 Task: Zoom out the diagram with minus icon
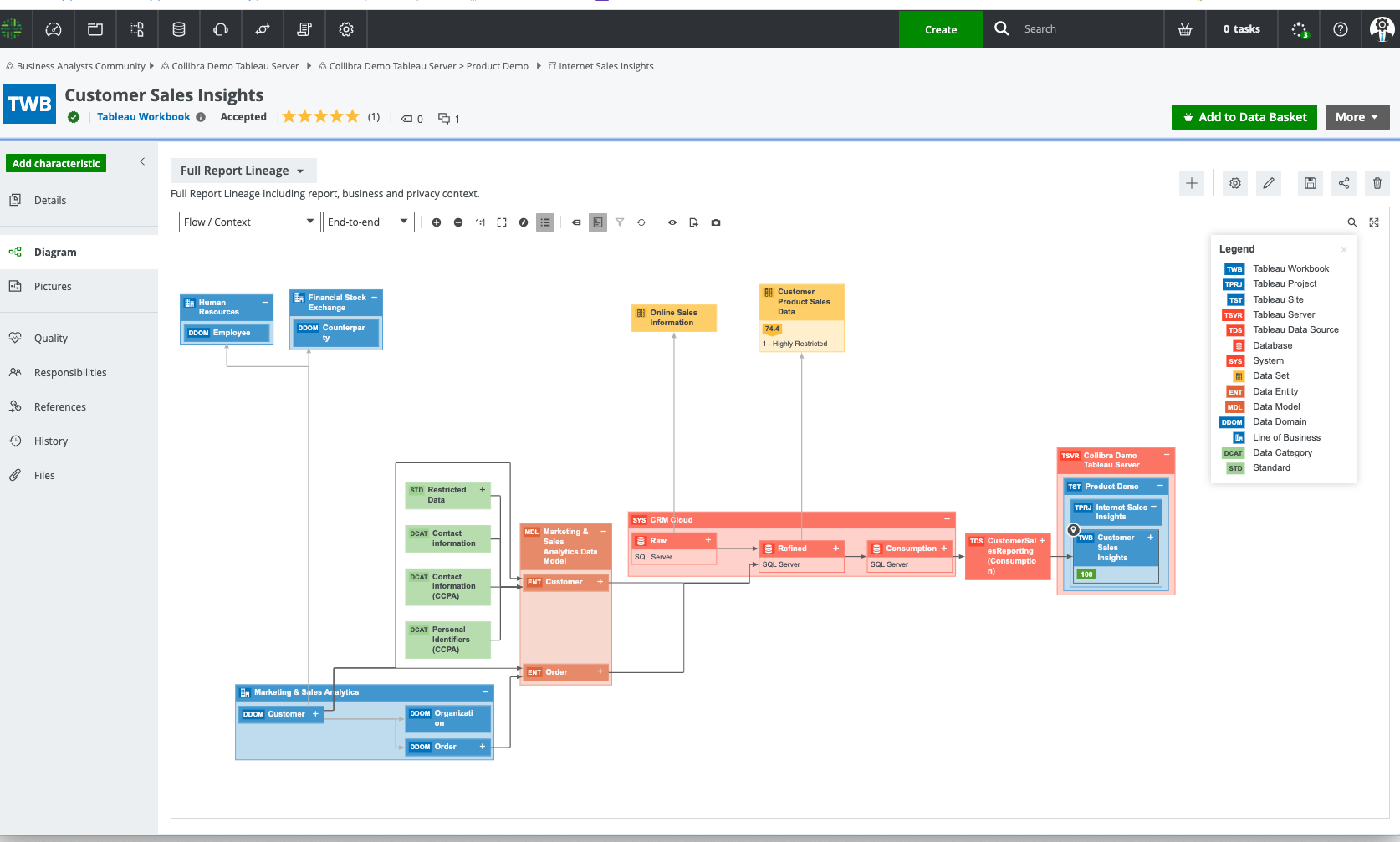(x=458, y=222)
